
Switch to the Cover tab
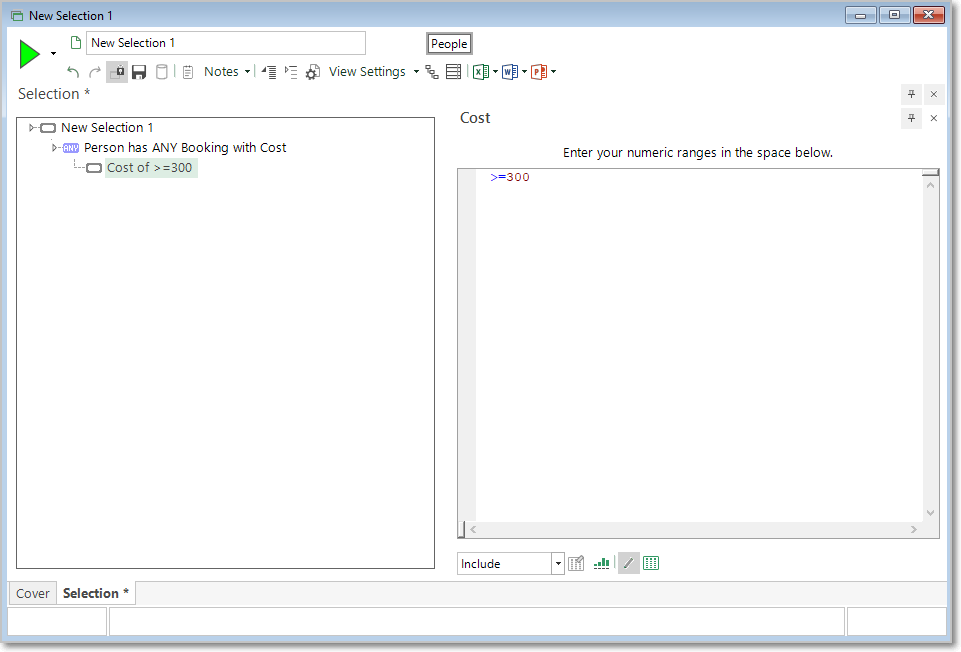(x=33, y=594)
